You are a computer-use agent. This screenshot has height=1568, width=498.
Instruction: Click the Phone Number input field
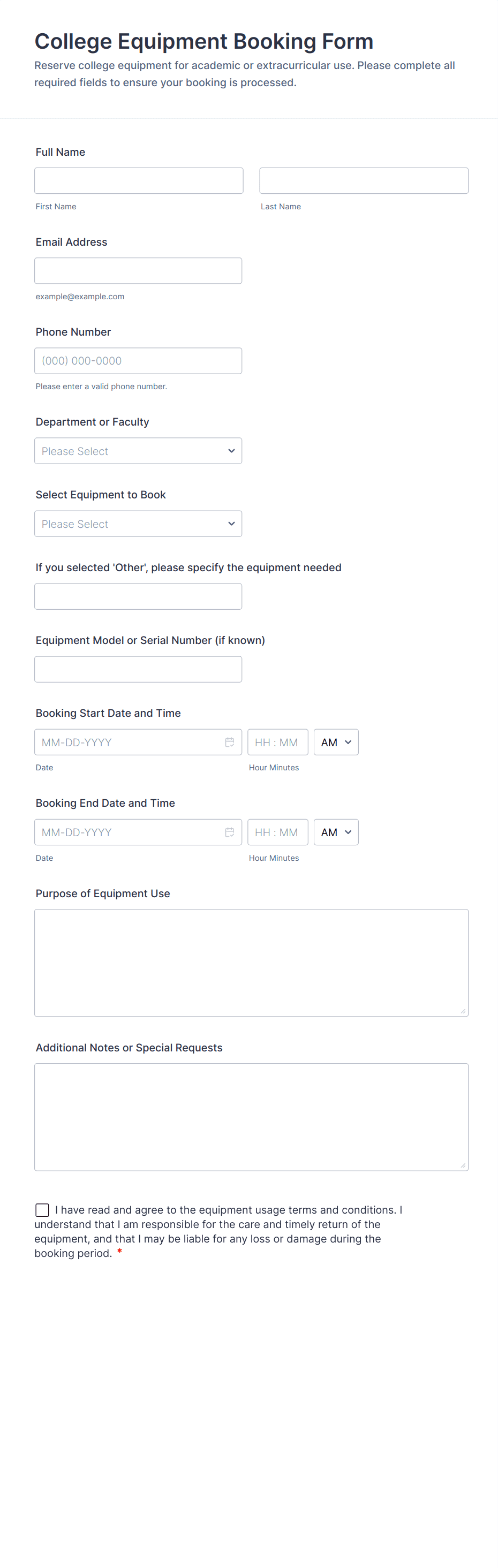tap(138, 361)
